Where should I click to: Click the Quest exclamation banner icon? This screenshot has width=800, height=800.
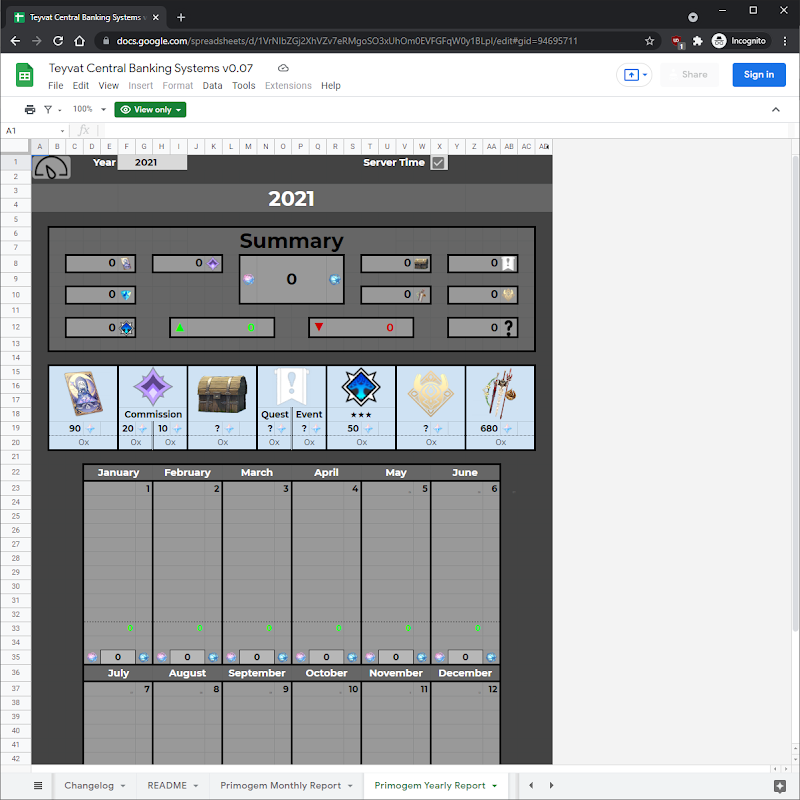(x=291, y=388)
